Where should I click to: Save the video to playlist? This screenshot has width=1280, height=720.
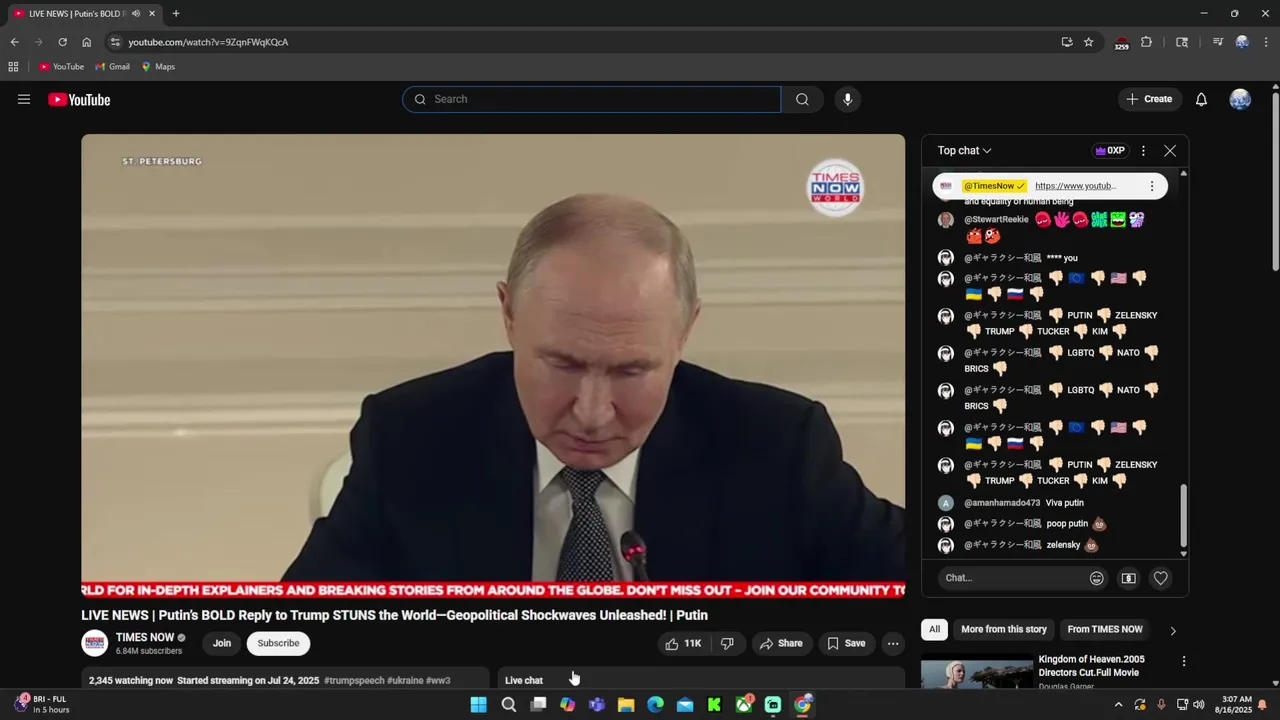[x=846, y=643]
